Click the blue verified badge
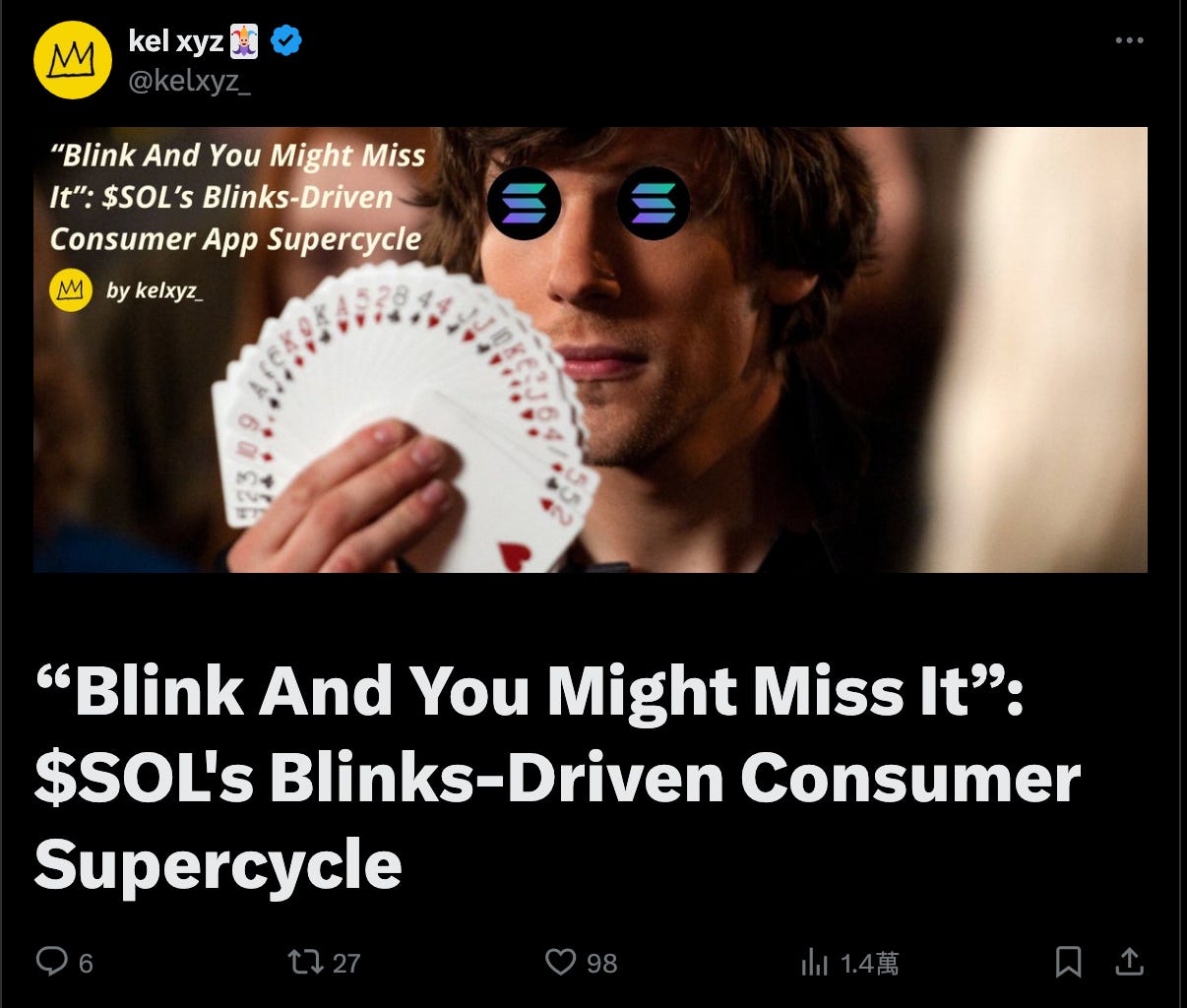This screenshot has width=1187, height=1008. pos(286,41)
